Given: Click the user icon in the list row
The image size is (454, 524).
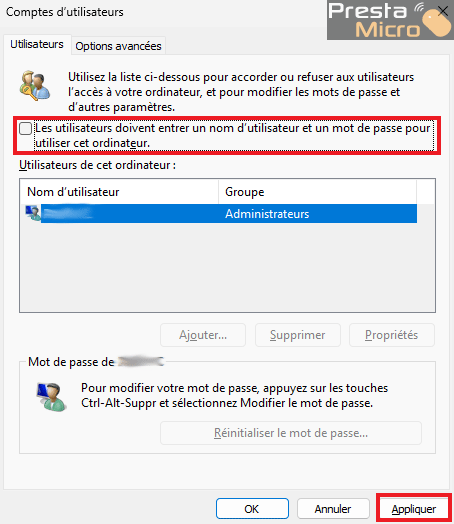Looking at the screenshot, I should click(x=33, y=213).
